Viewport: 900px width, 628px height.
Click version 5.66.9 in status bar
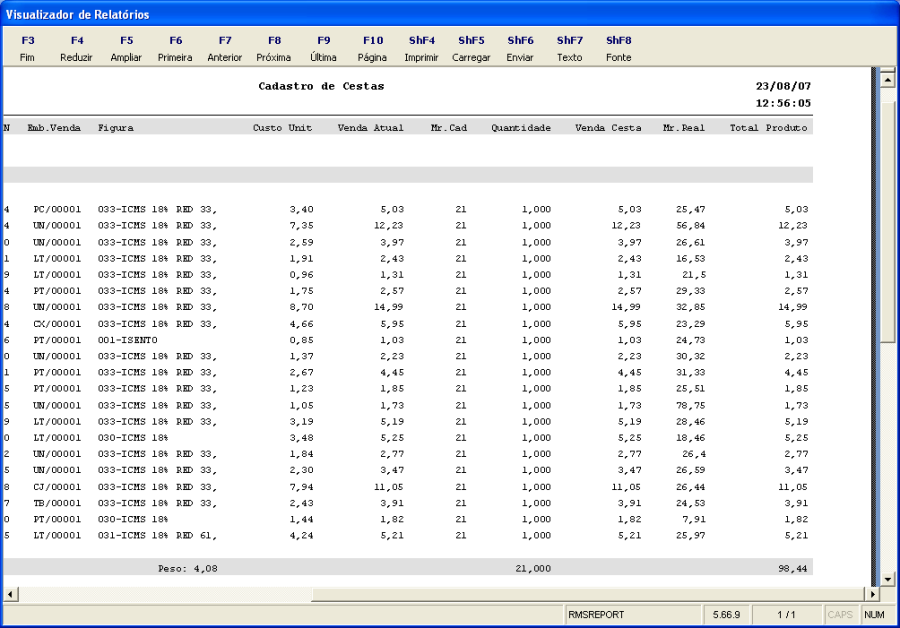coord(726,615)
